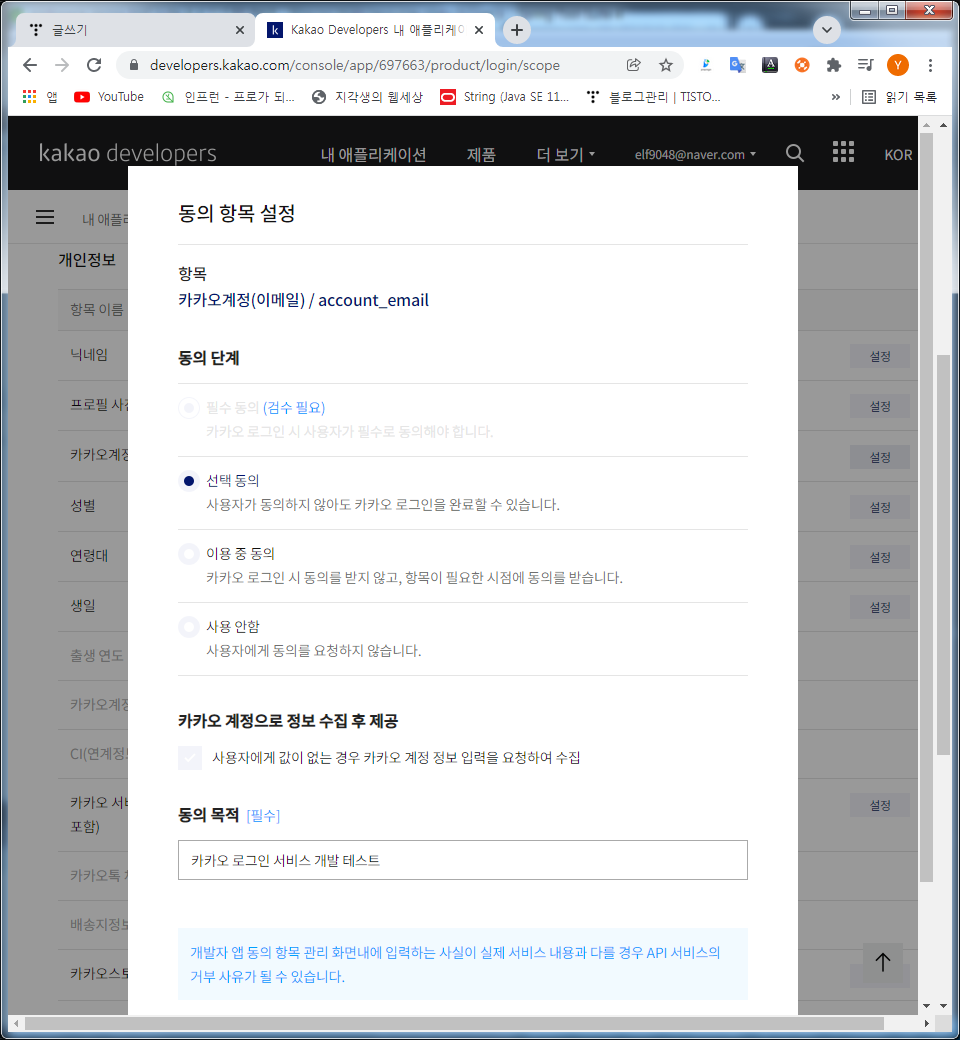Open a new browser tab
Viewport: 960px width, 1040px height.
pyautogui.click(x=516, y=30)
